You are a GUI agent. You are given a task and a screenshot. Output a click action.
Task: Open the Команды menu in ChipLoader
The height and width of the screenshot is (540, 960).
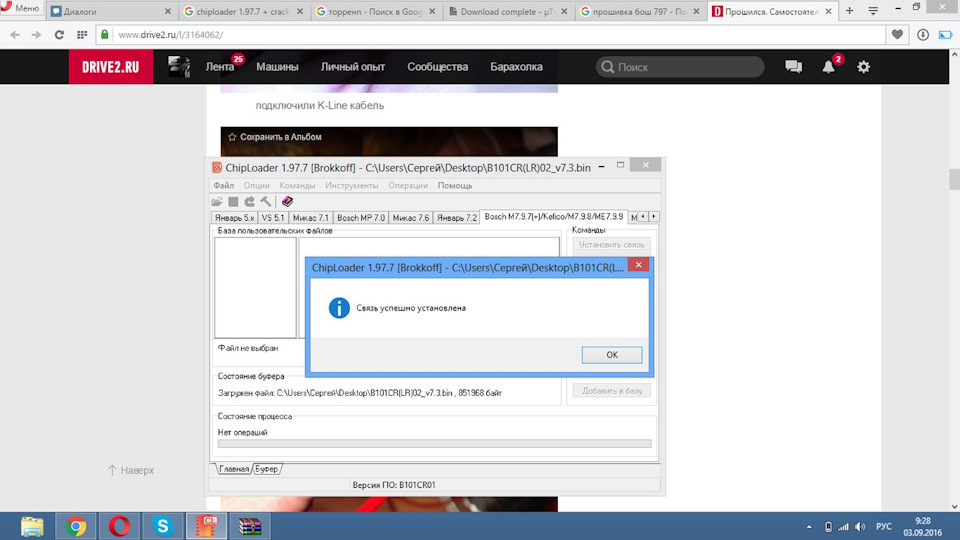[297, 186]
